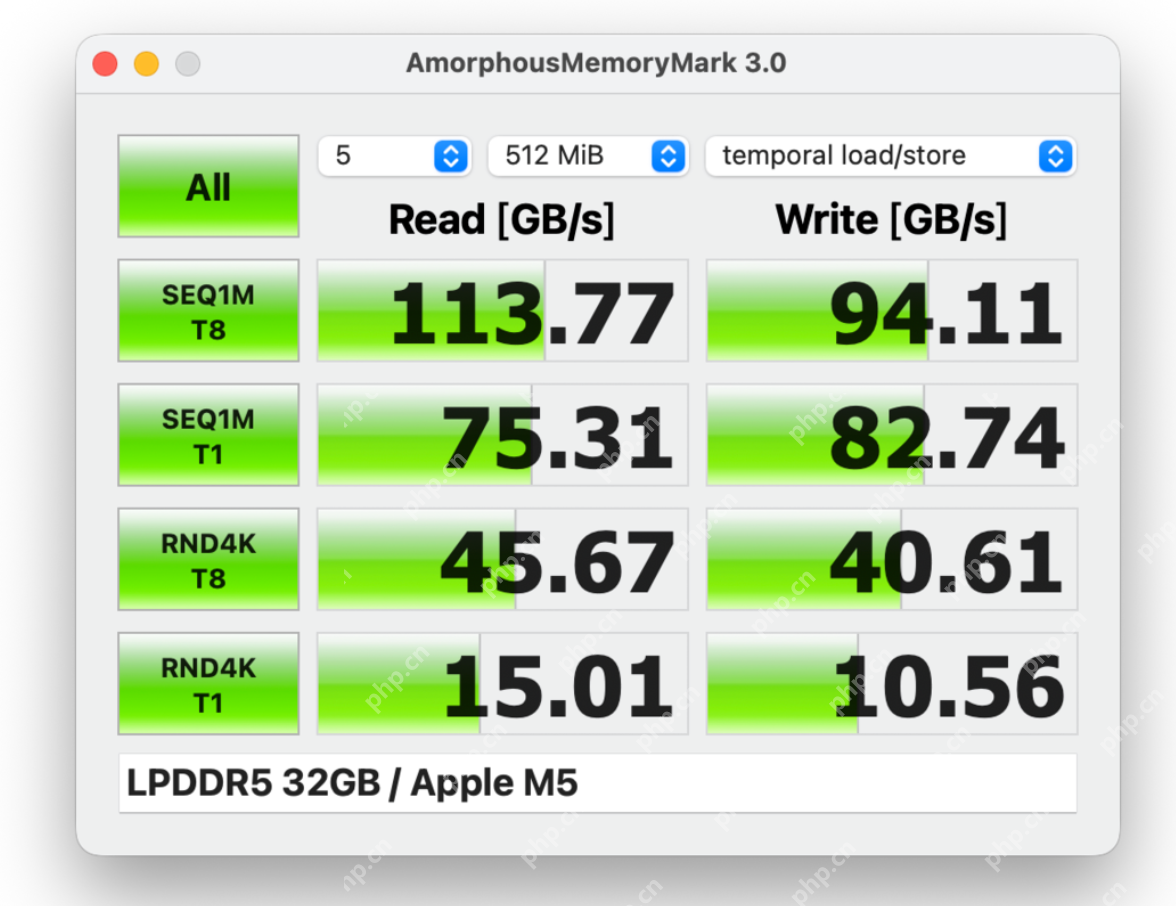Click the 113.77 SEQ1M T8 read result
Image resolution: width=1176 pixels, height=906 pixels.
coord(502,311)
